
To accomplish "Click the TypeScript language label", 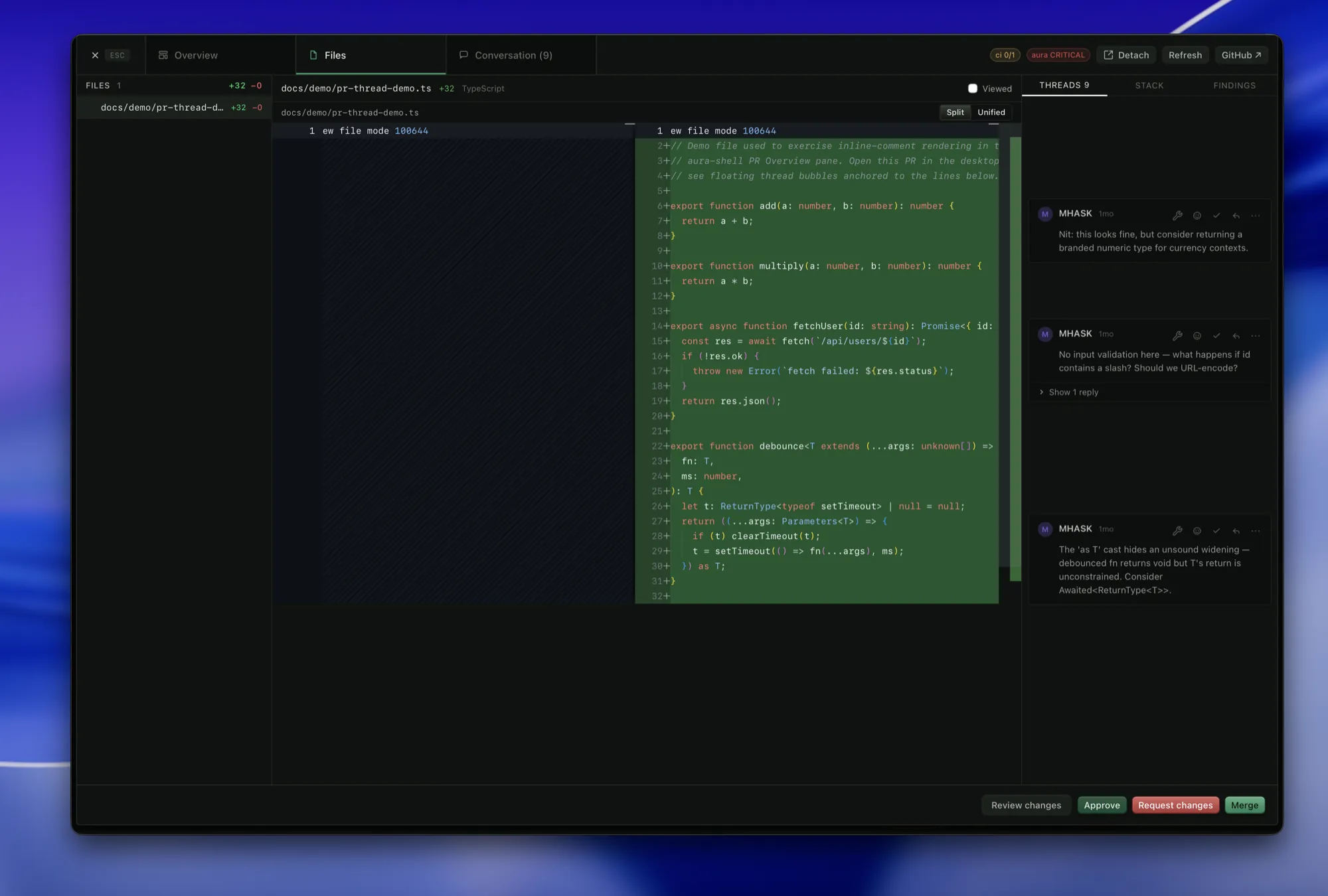I will (x=483, y=88).
